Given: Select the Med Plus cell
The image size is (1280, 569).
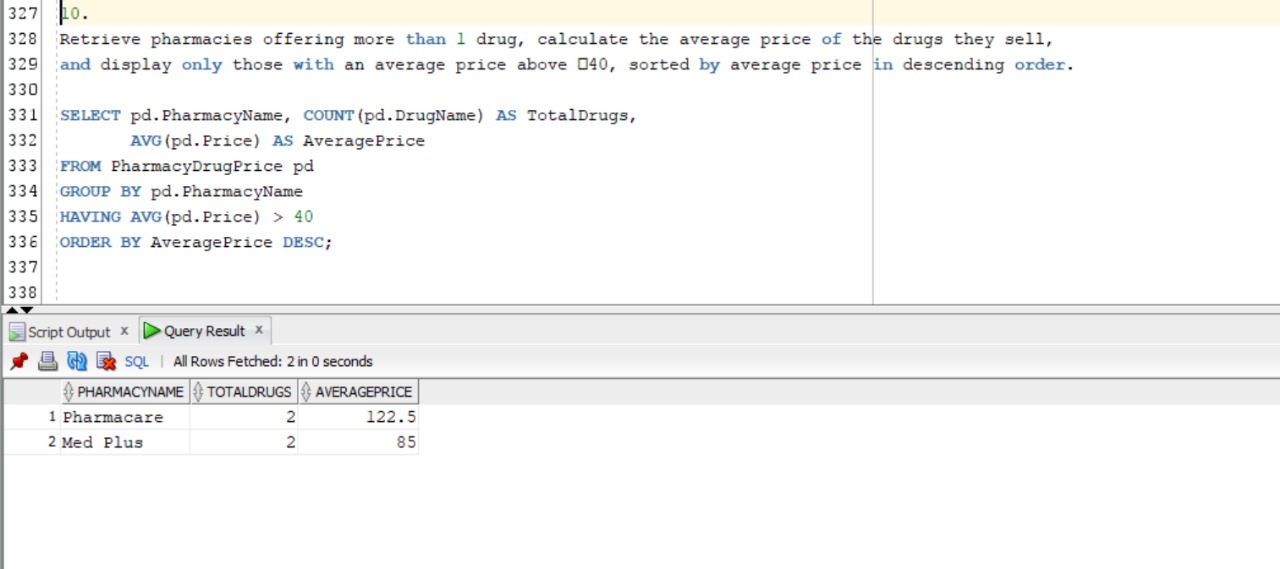Looking at the screenshot, I should point(124,442).
